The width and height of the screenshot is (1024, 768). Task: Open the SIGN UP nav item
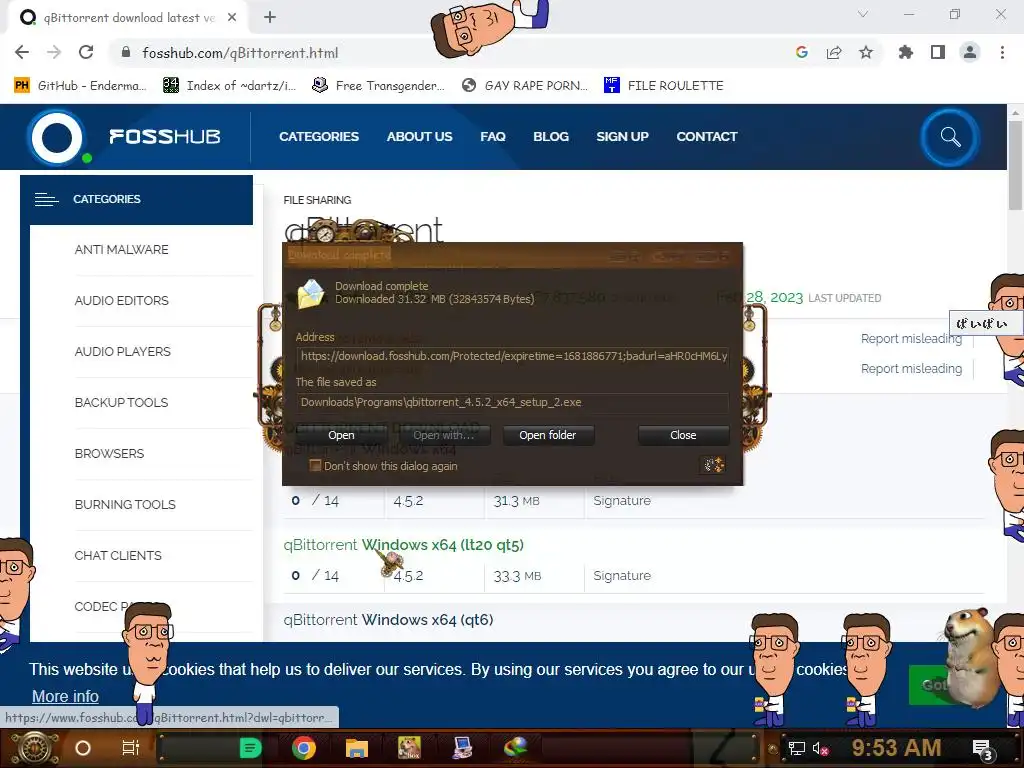622,136
